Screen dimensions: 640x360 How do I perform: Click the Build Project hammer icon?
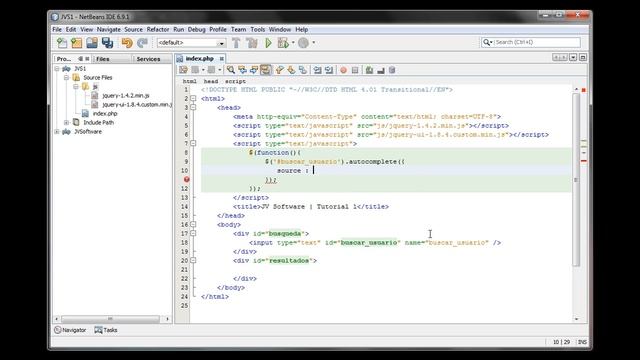click(236, 42)
